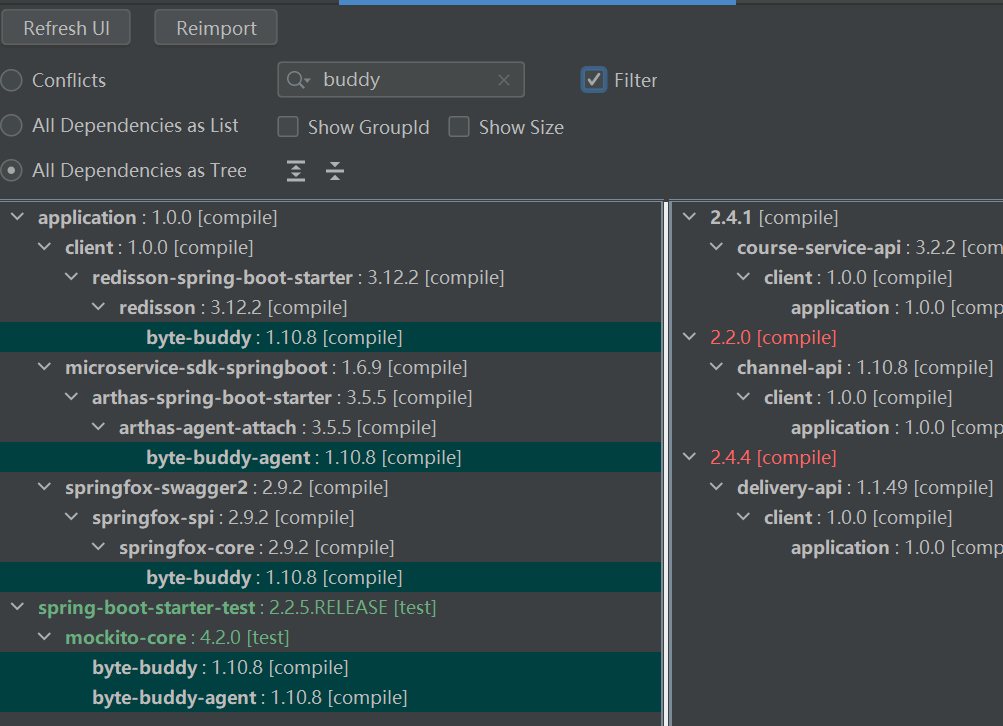The width and height of the screenshot is (1003, 726).
Task: Collapse the delivery-api node chevron
Action: 716,487
